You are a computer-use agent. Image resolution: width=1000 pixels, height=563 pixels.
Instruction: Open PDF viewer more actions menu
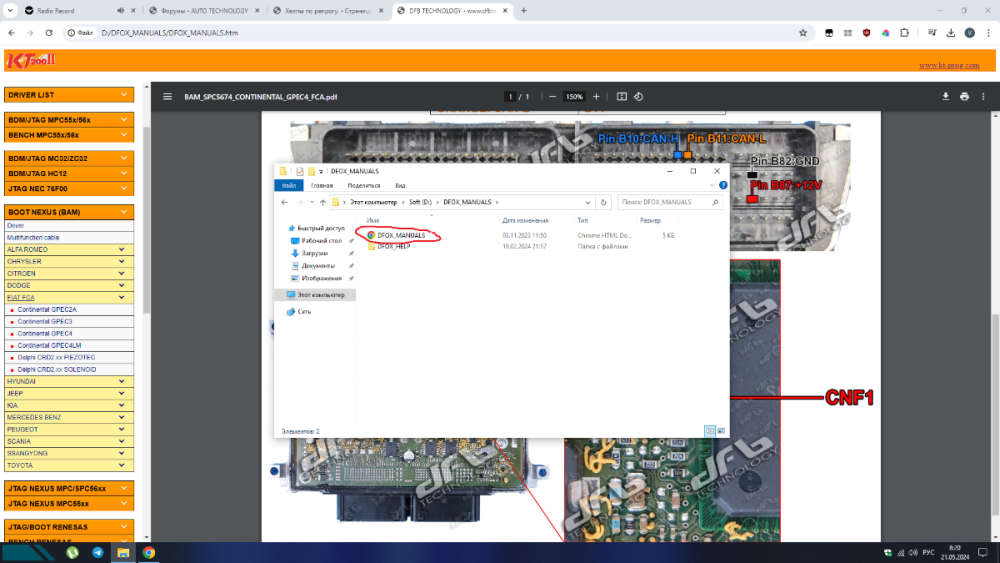coord(983,97)
